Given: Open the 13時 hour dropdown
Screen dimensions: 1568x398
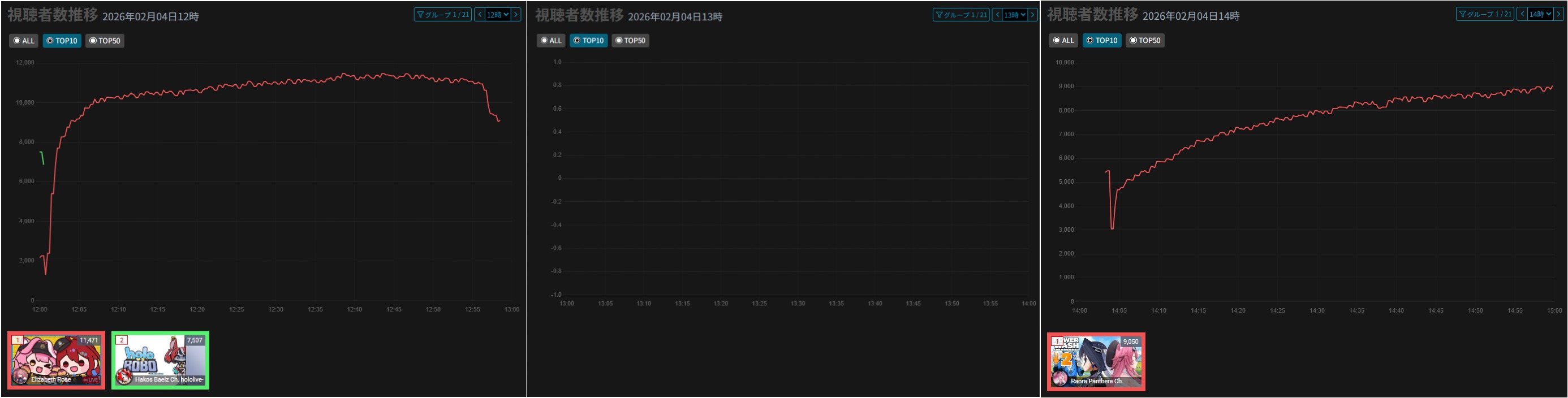Looking at the screenshot, I should point(1015,15).
